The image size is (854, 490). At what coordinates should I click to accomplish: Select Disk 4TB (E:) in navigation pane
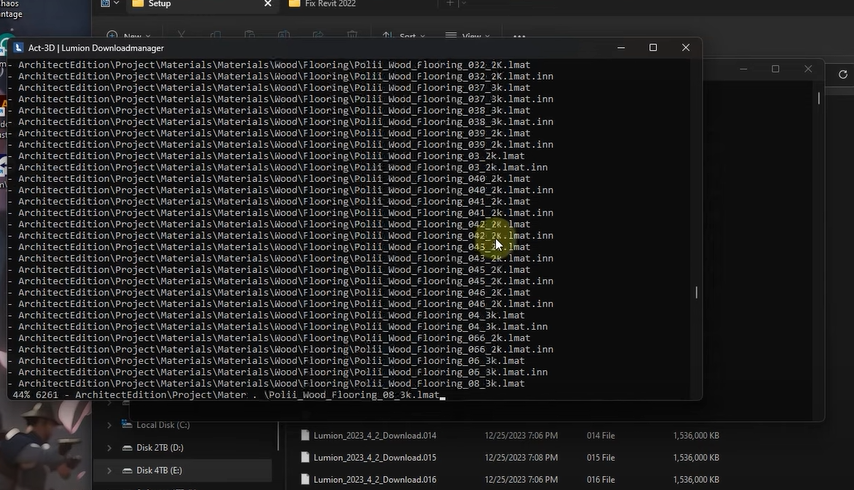(x=159, y=470)
